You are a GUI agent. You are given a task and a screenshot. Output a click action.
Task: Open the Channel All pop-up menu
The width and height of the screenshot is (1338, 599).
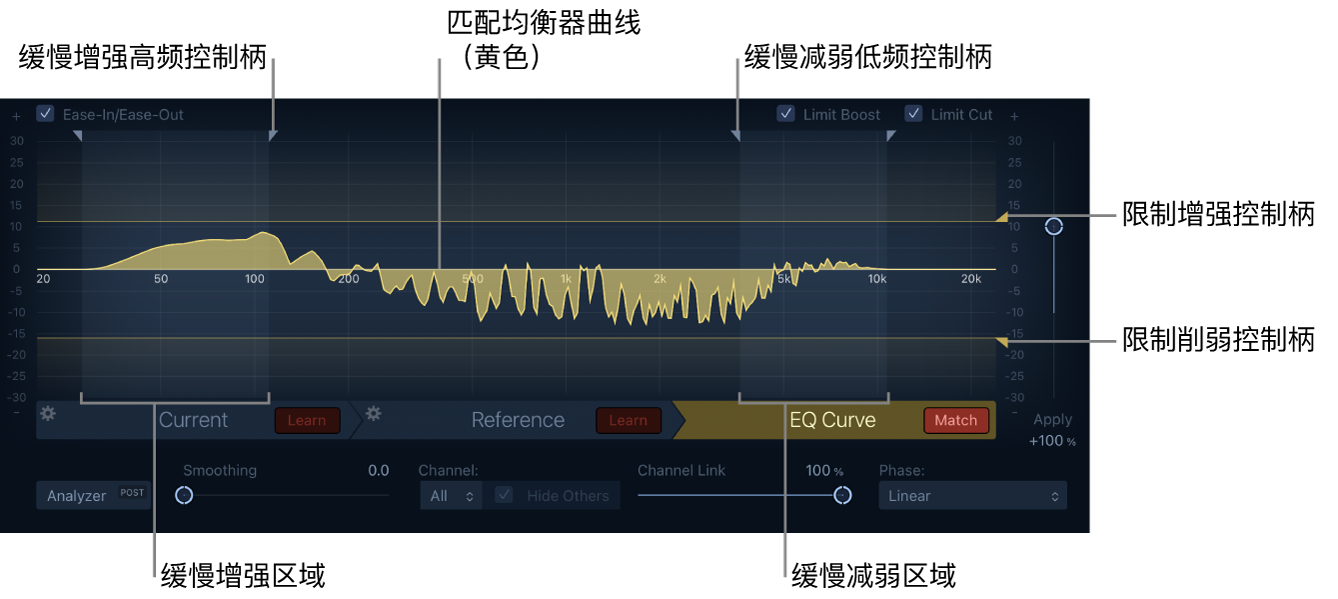coord(451,496)
